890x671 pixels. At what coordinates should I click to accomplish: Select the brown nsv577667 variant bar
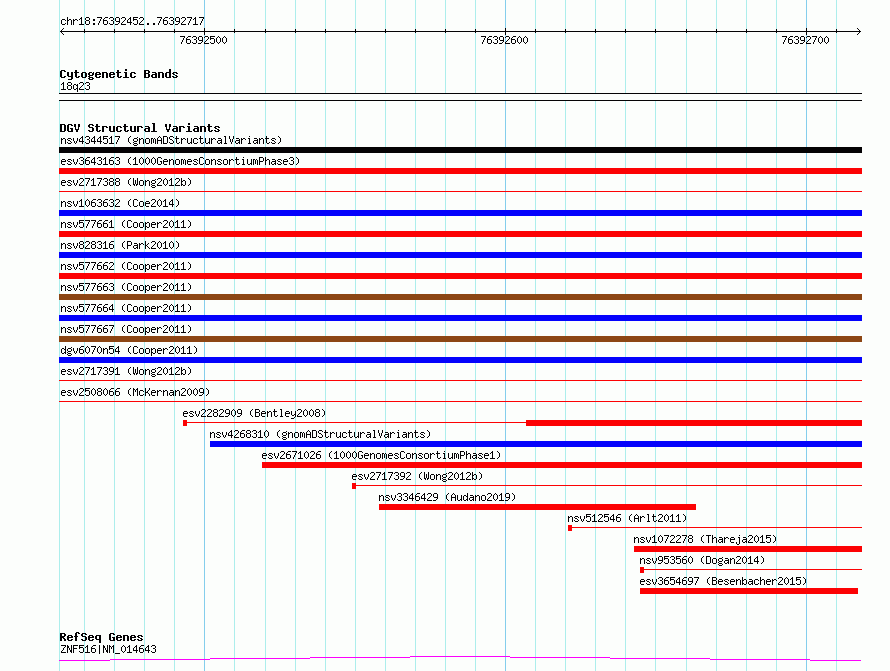[460, 339]
